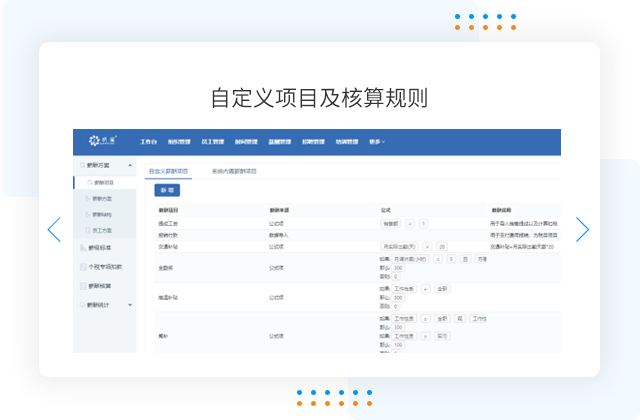Open the 工作台 menu item
640x420 pixels.
click(149, 142)
